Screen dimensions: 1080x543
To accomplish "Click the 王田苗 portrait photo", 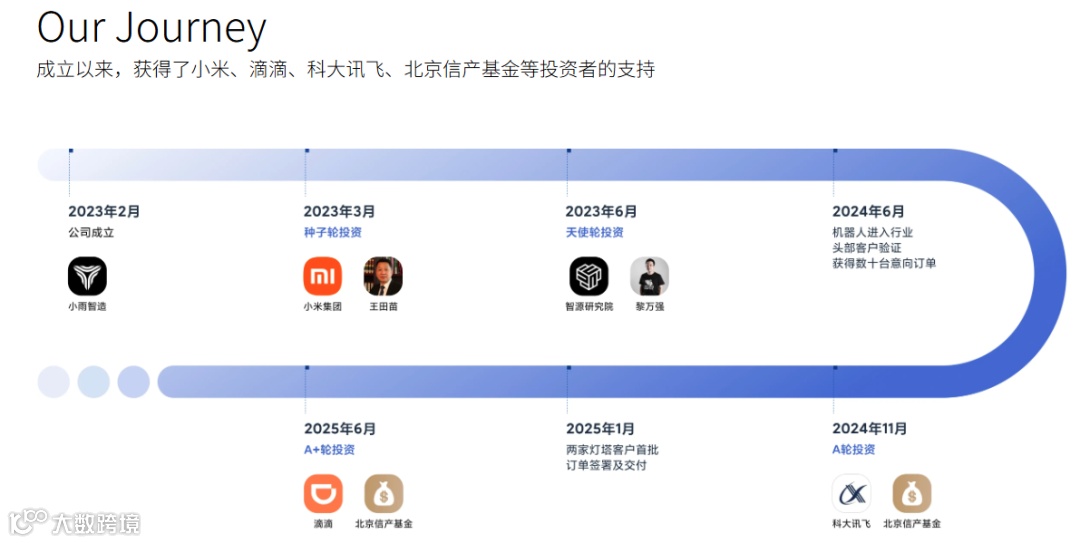I will pyautogui.click(x=383, y=276).
